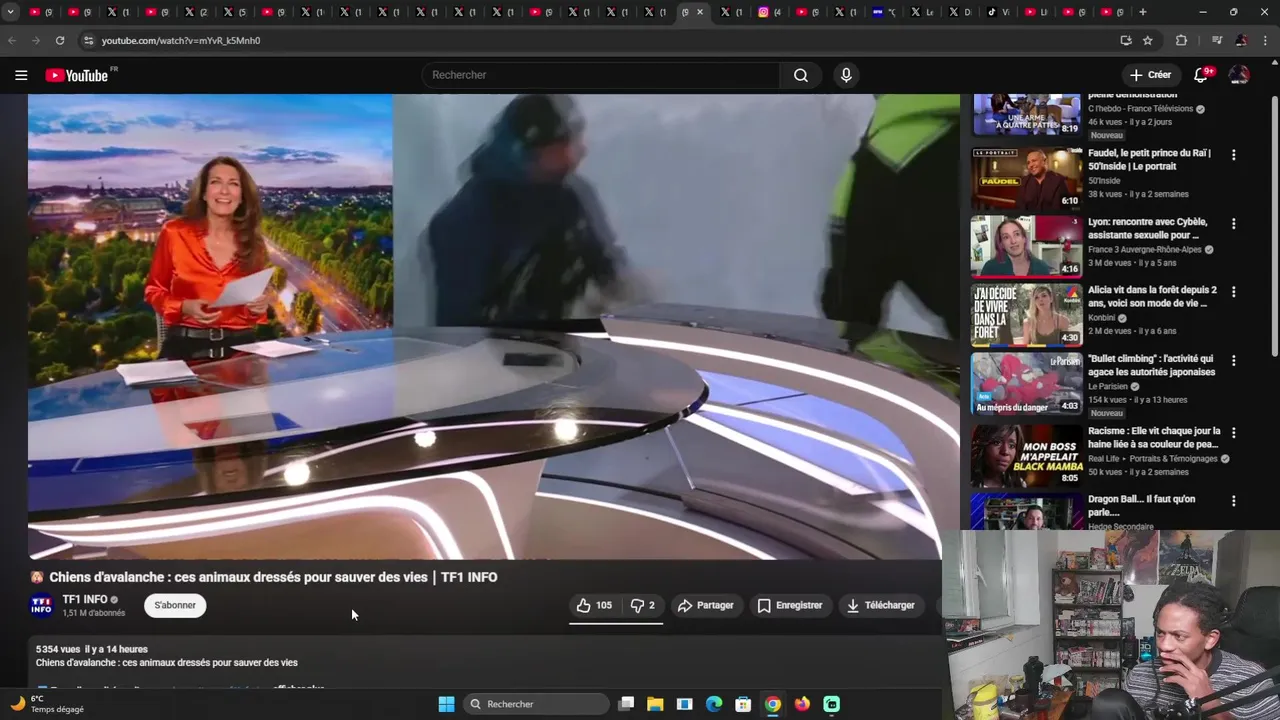Switch to the Instagram browser tab
Viewport: 1280px width, 720px height.
click(768, 12)
